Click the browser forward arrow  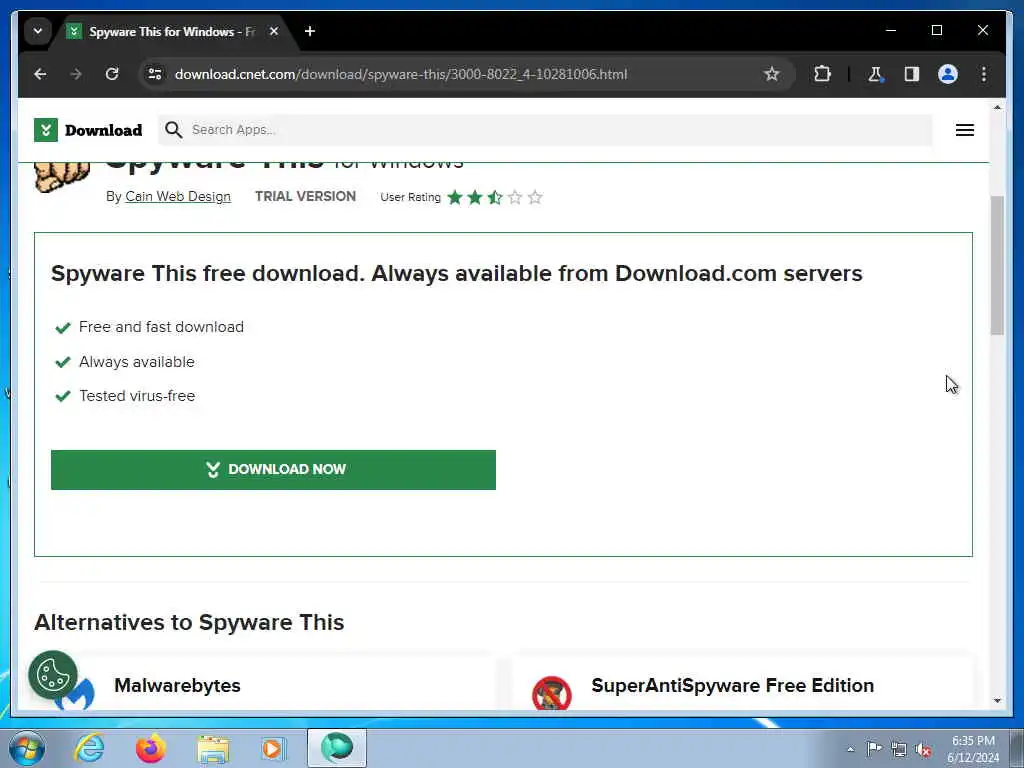pyautogui.click(x=76, y=74)
